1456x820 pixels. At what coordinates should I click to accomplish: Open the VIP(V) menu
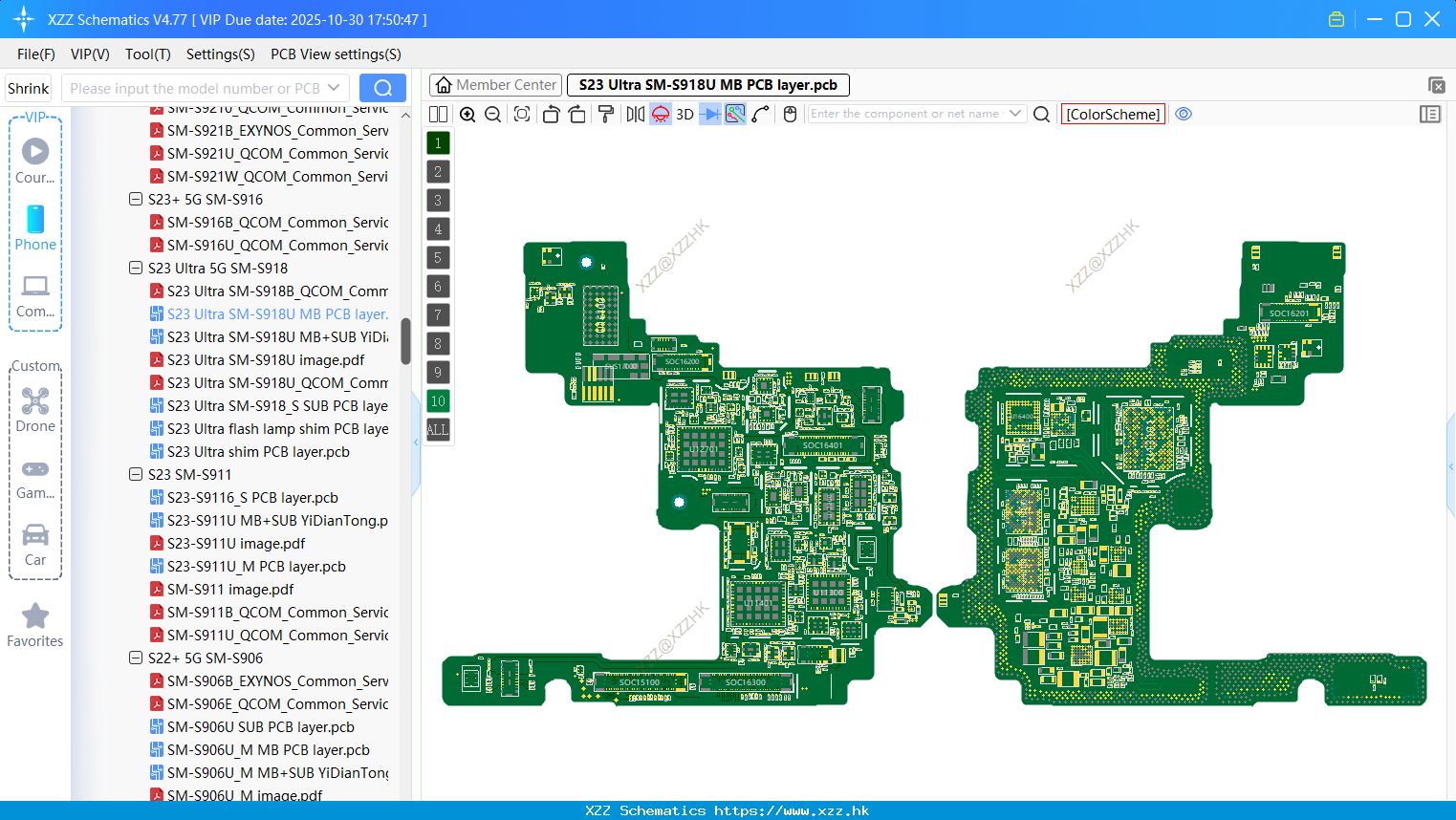coord(90,54)
